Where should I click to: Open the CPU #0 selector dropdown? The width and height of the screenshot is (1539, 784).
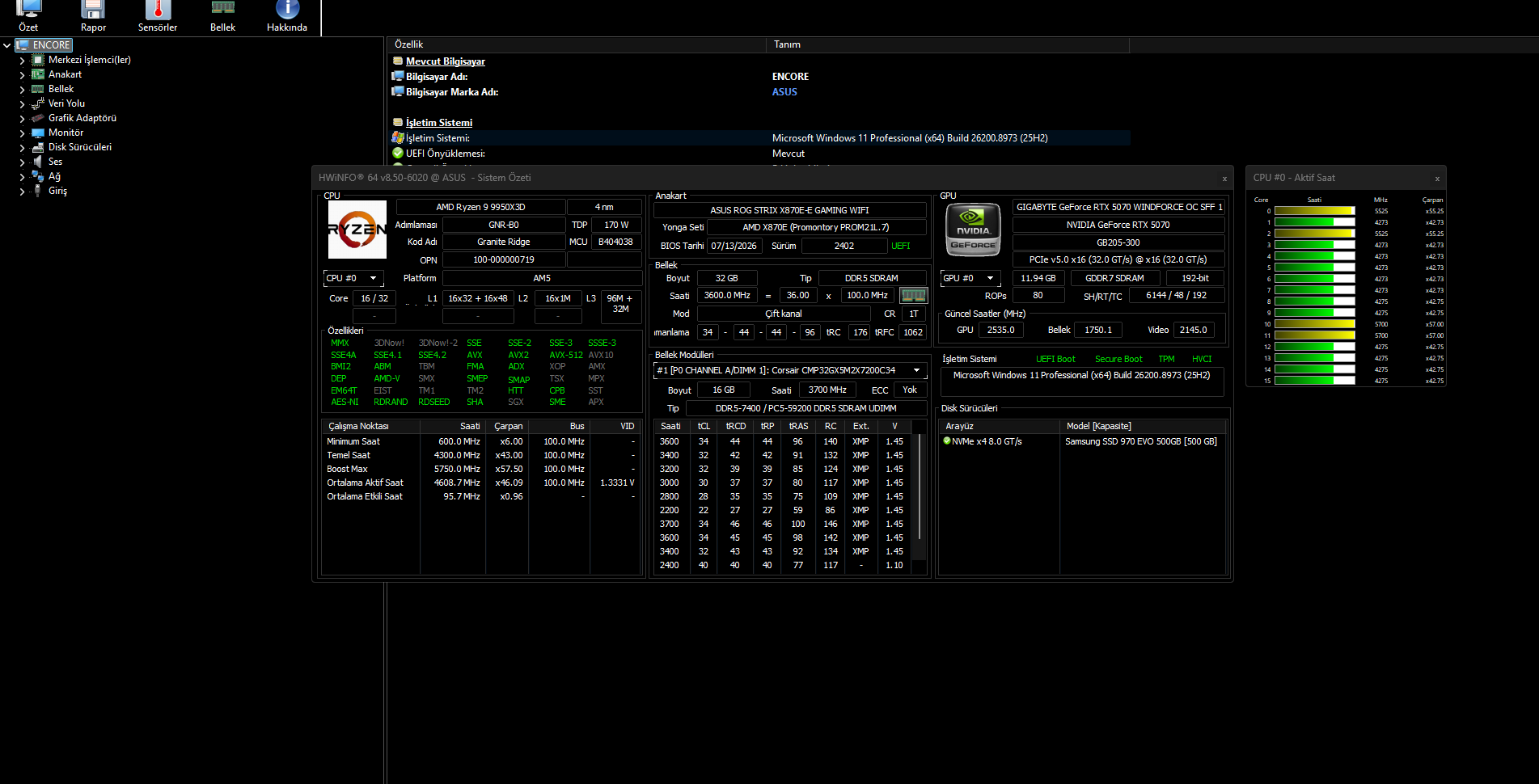353,278
